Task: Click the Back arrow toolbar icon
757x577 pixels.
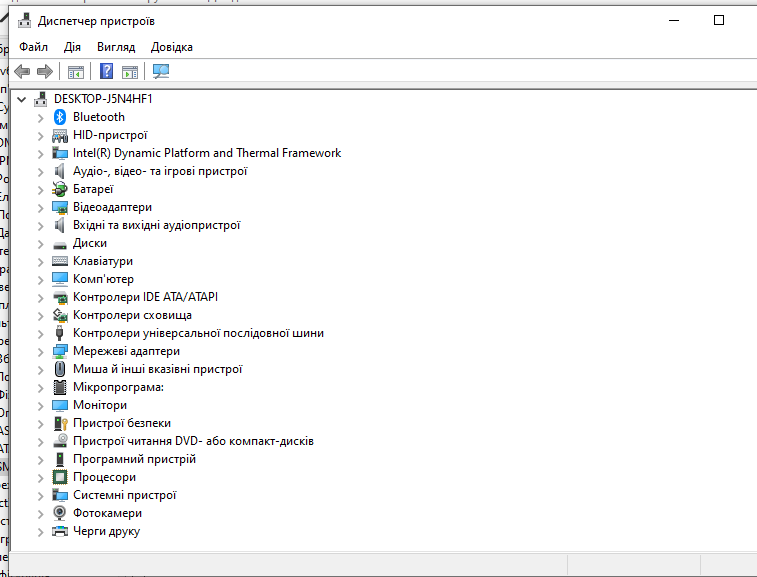Action: click(x=22, y=72)
